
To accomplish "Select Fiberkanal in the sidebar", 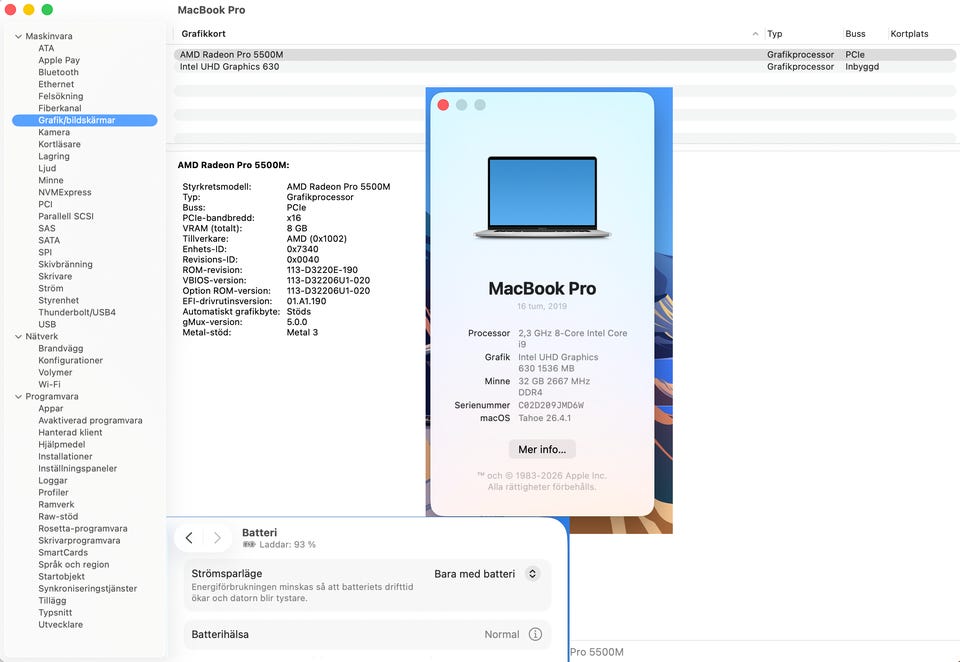I will click(59, 108).
